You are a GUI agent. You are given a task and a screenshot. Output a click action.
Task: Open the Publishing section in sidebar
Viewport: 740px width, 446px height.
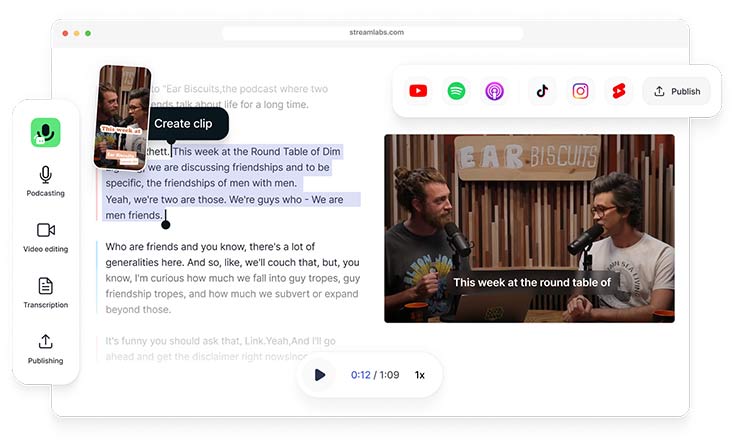coord(46,349)
